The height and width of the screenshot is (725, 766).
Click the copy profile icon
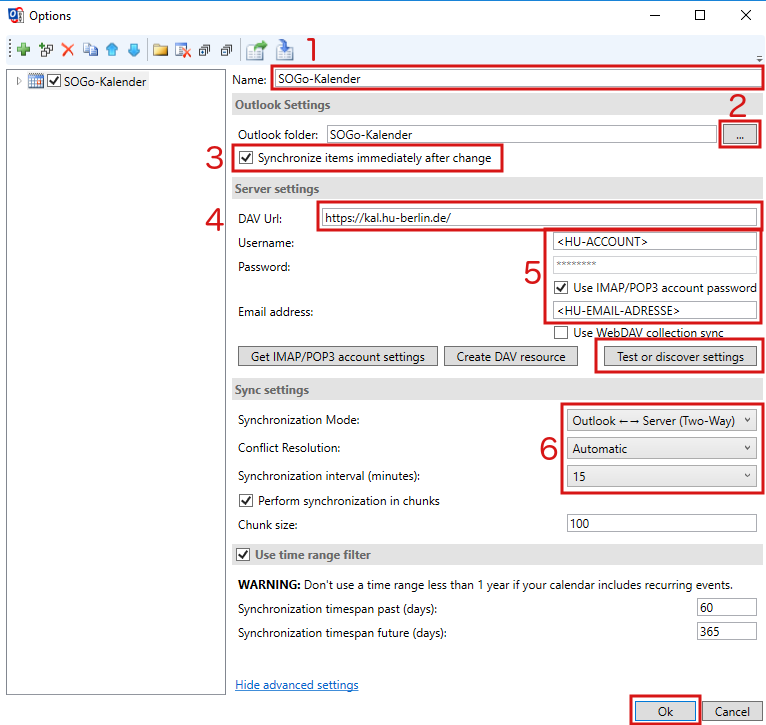click(90, 49)
